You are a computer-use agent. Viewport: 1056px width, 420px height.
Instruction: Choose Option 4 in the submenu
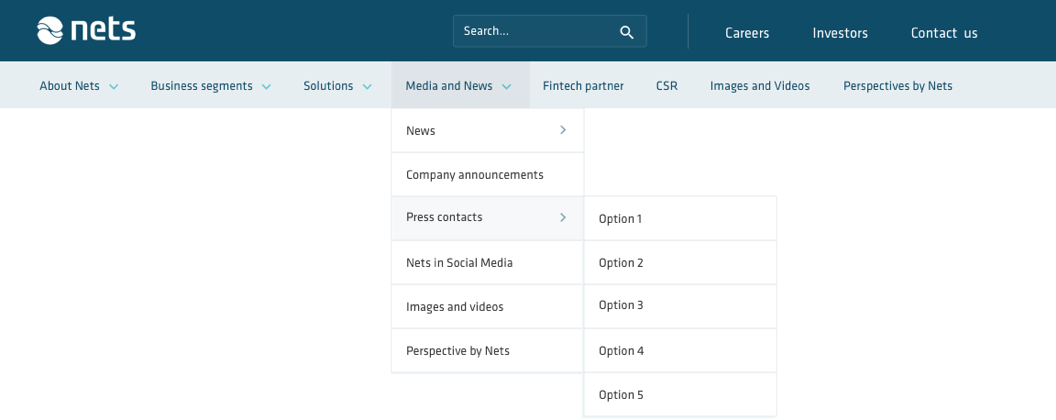click(x=680, y=351)
